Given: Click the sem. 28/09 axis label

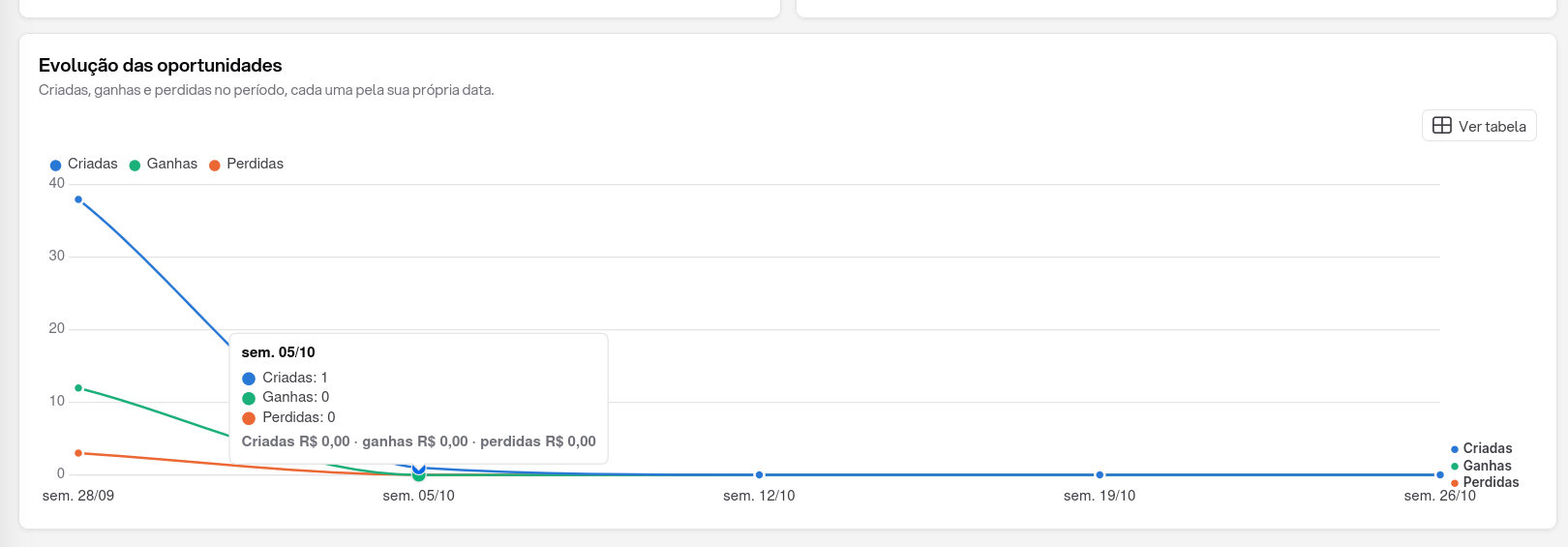Looking at the screenshot, I should coord(78,496).
